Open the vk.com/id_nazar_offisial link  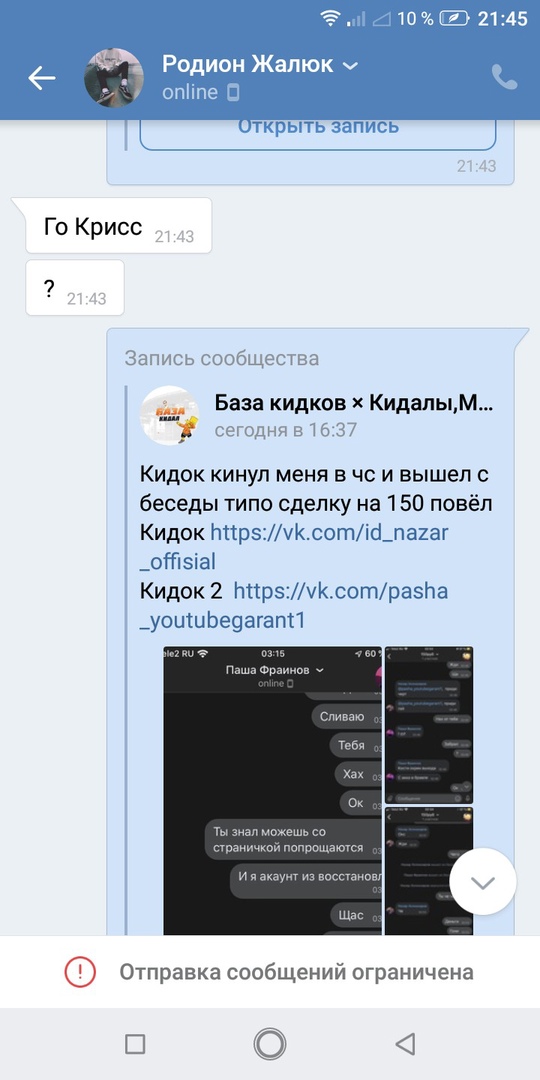point(295,547)
